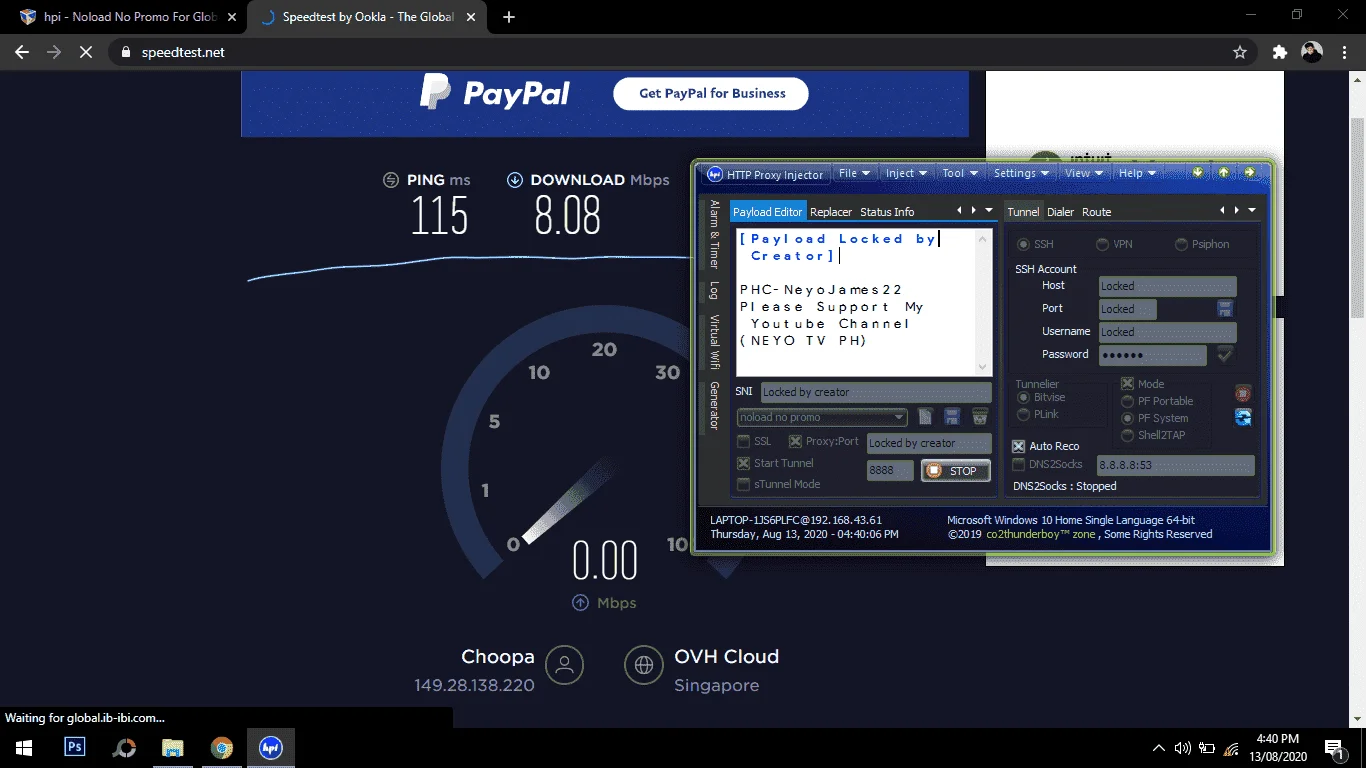The height and width of the screenshot is (768, 1366).
Task: Click the green up-arrow icon in injector title bar
Action: point(1223,173)
